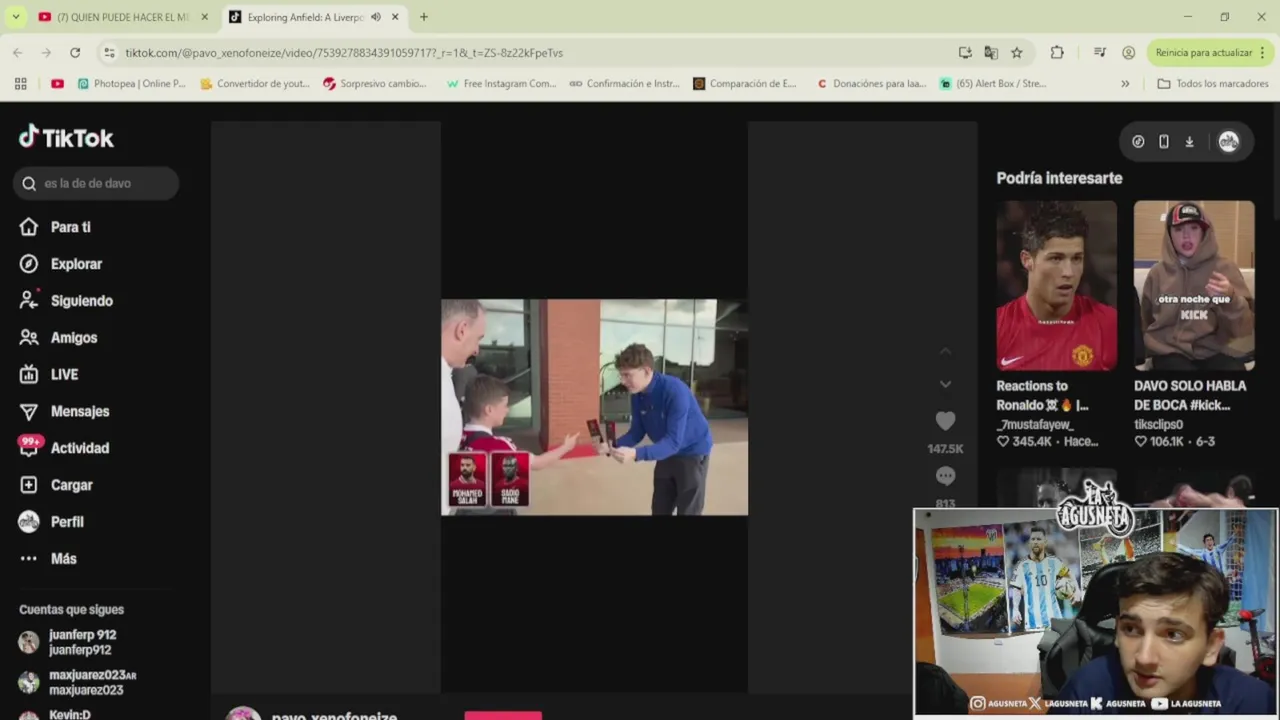Select the Exploring Anfield TikTok tab

coord(305,17)
